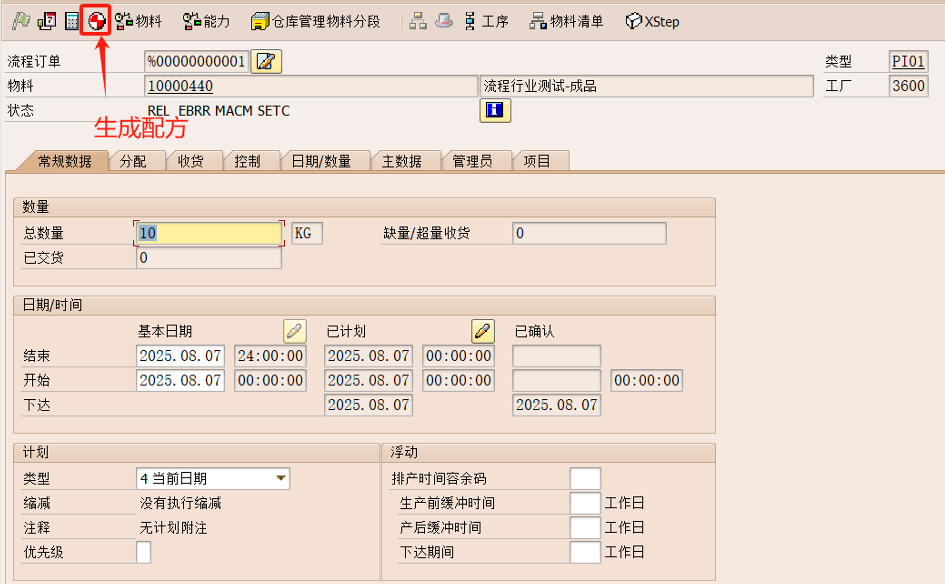Open 物料清单 material list

click(x=566, y=21)
